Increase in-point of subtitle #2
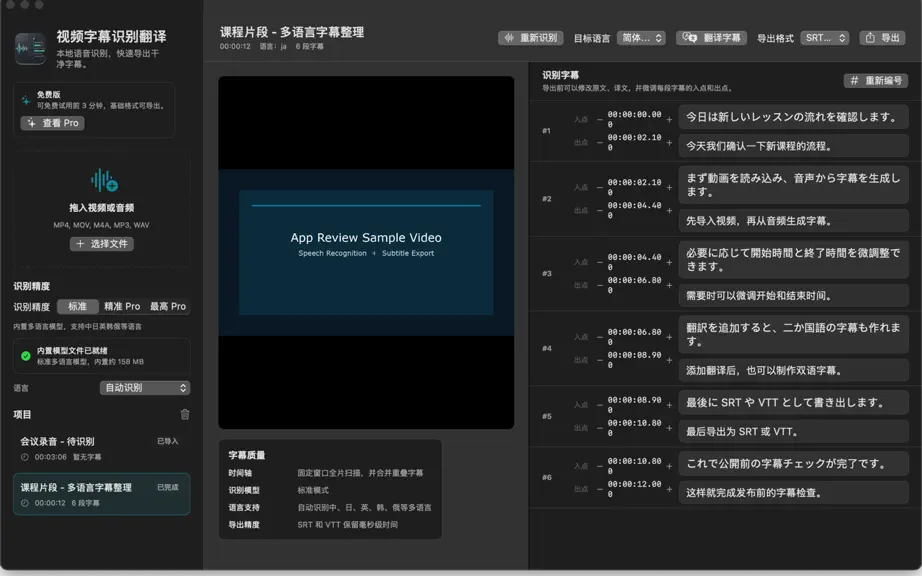Screen dimensions: 922x576 (x=669, y=187)
